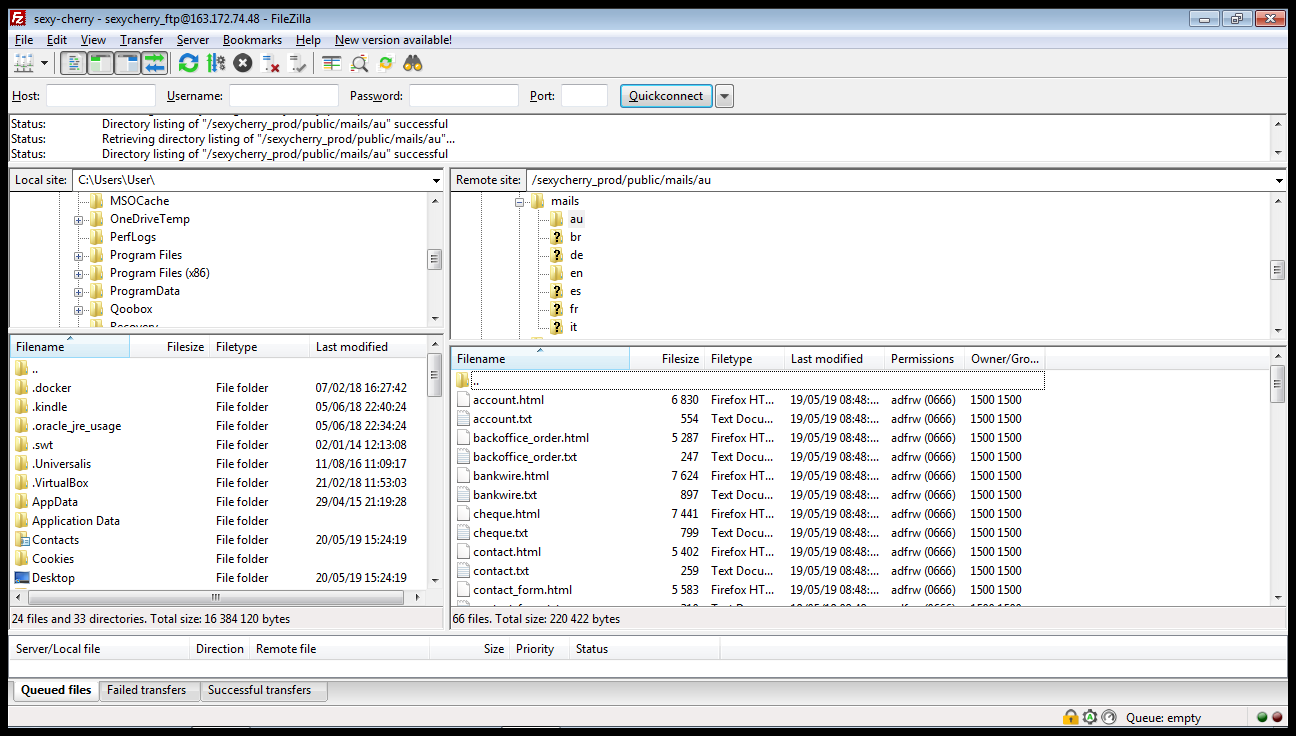The width and height of the screenshot is (1296, 736).
Task: Toggle transfer queue display
Action: coord(154,64)
